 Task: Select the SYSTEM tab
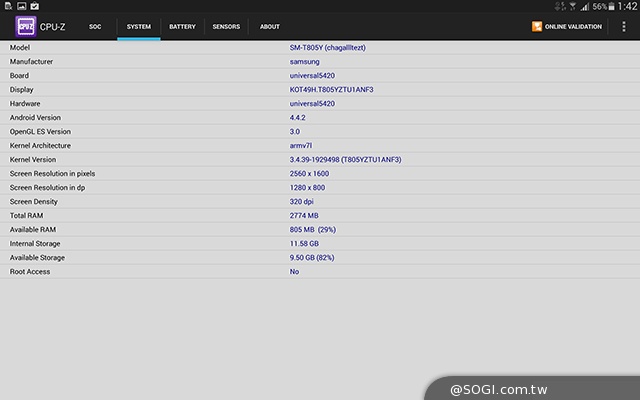tap(139, 27)
